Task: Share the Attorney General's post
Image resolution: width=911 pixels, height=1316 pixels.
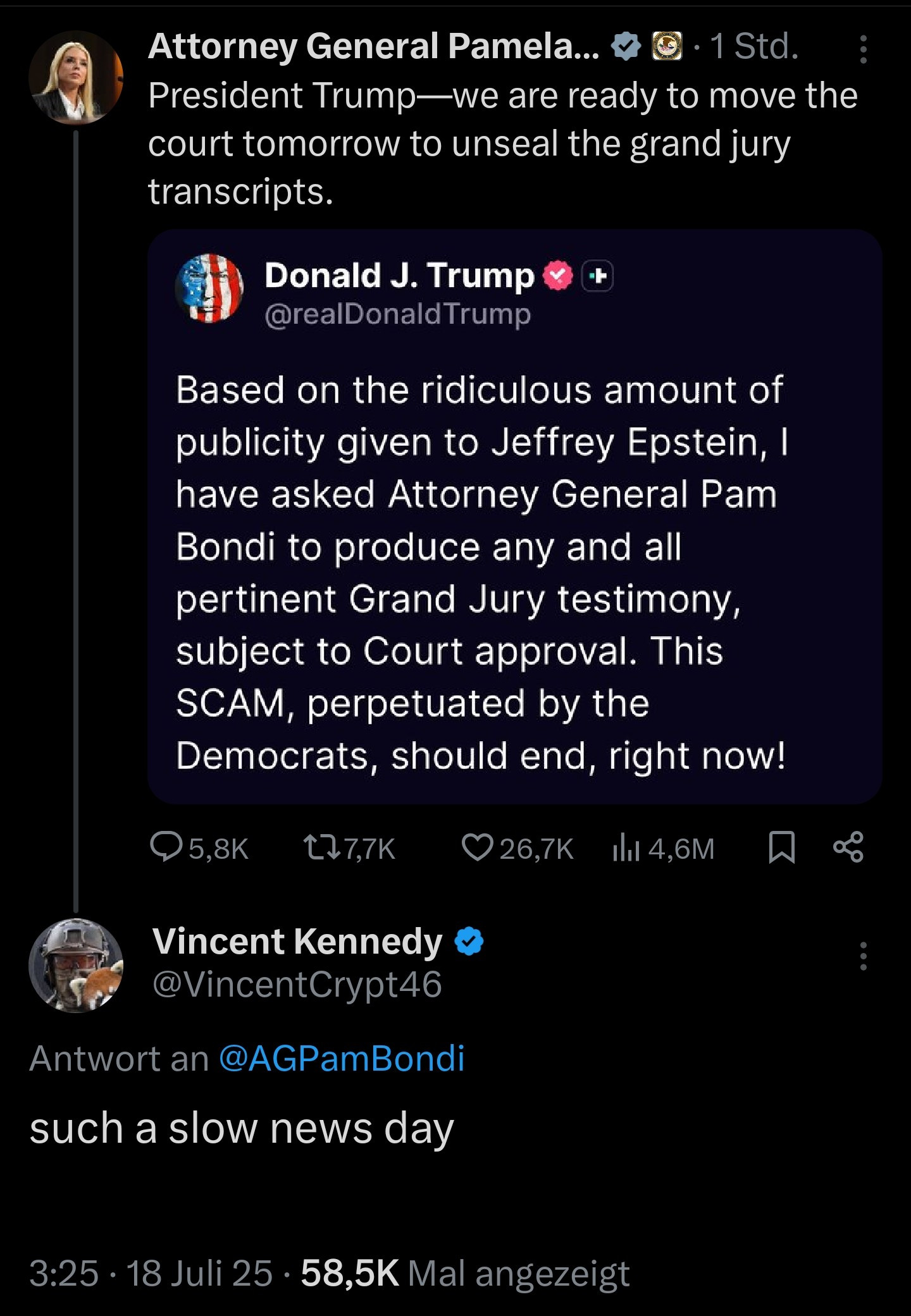Action: (x=848, y=848)
